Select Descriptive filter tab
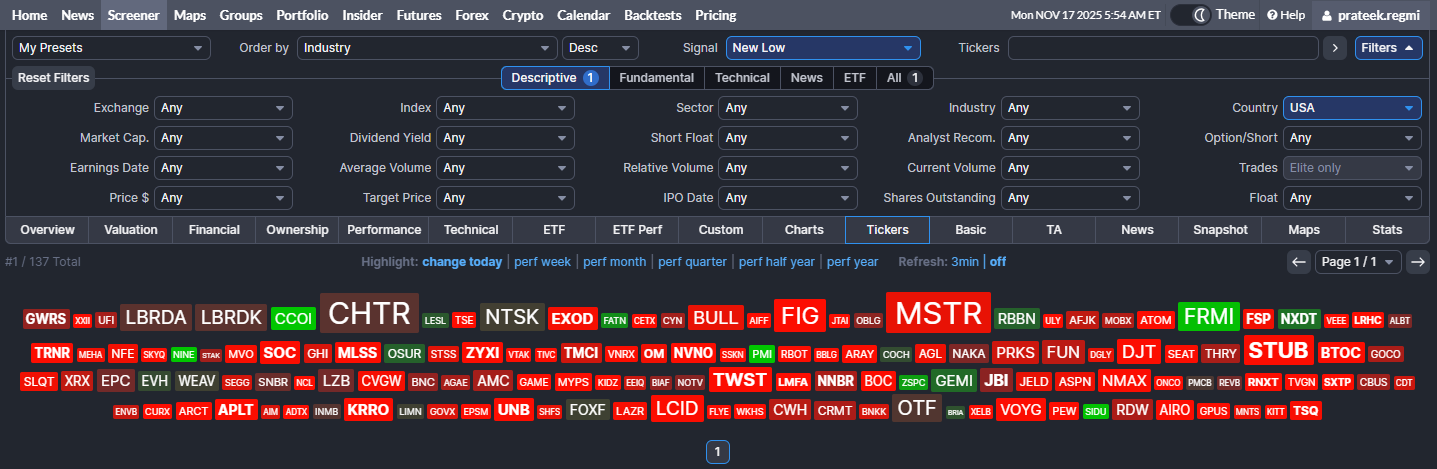Screen dimensions: 1437x469 point(555,78)
